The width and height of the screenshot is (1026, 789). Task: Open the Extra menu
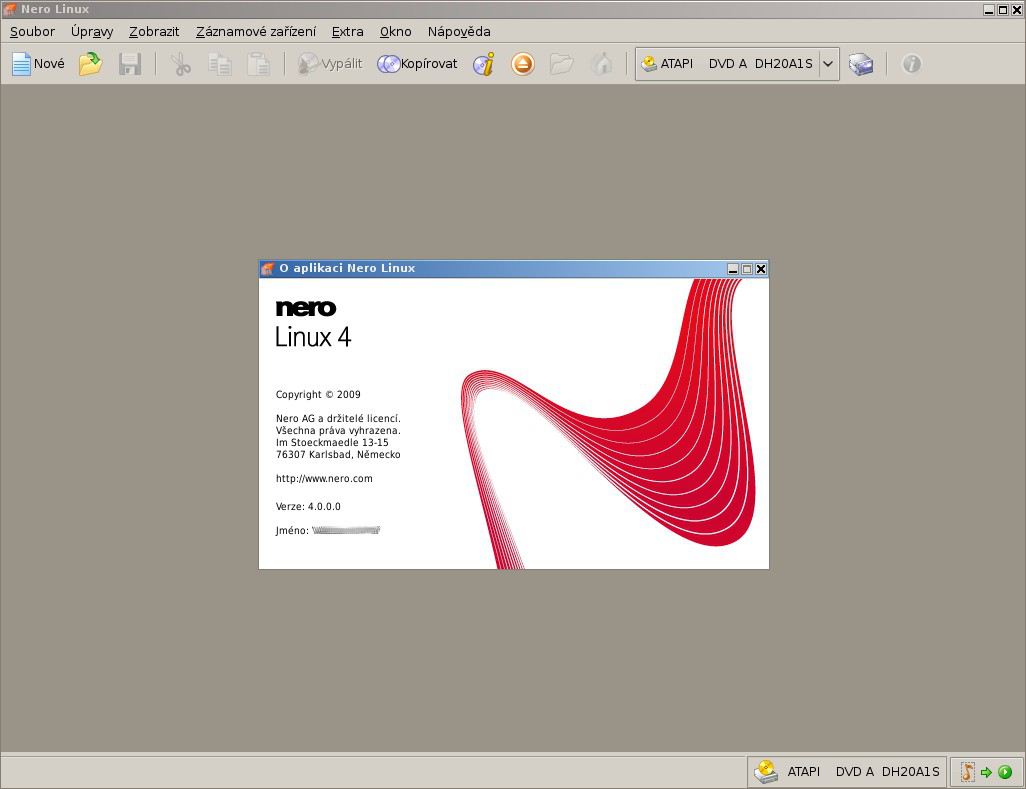(347, 31)
